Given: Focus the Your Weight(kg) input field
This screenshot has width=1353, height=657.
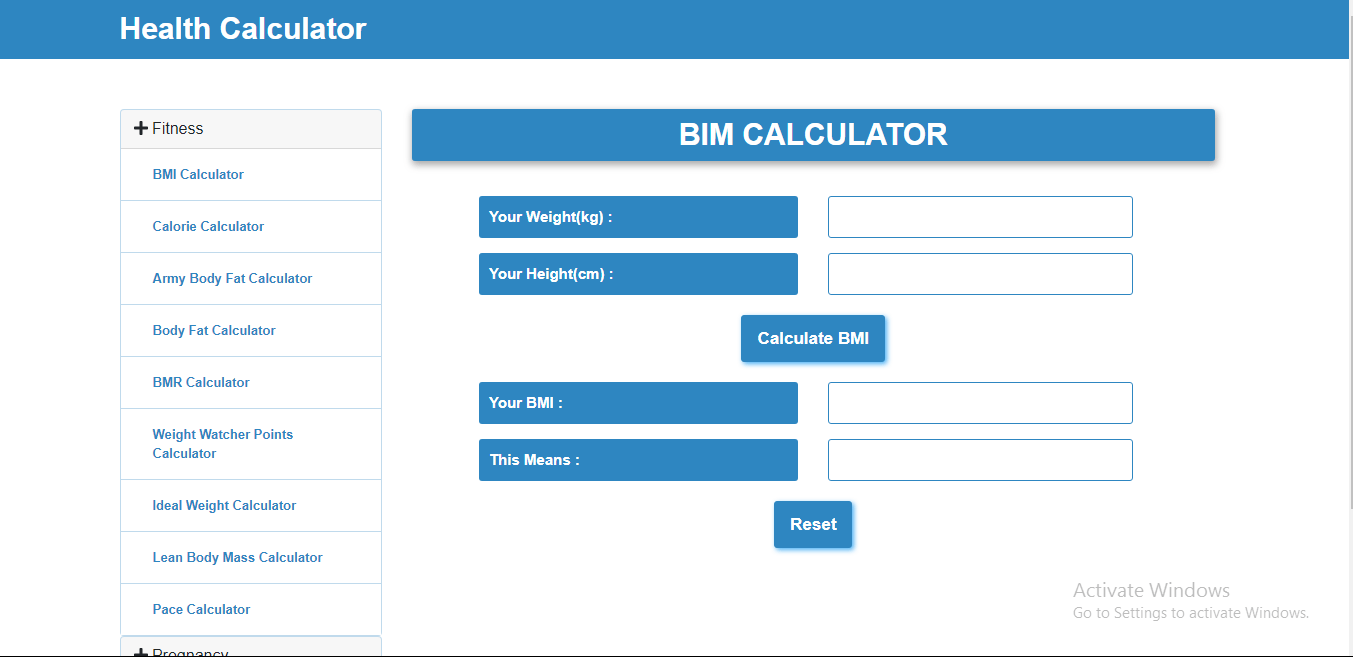Looking at the screenshot, I should coord(980,217).
